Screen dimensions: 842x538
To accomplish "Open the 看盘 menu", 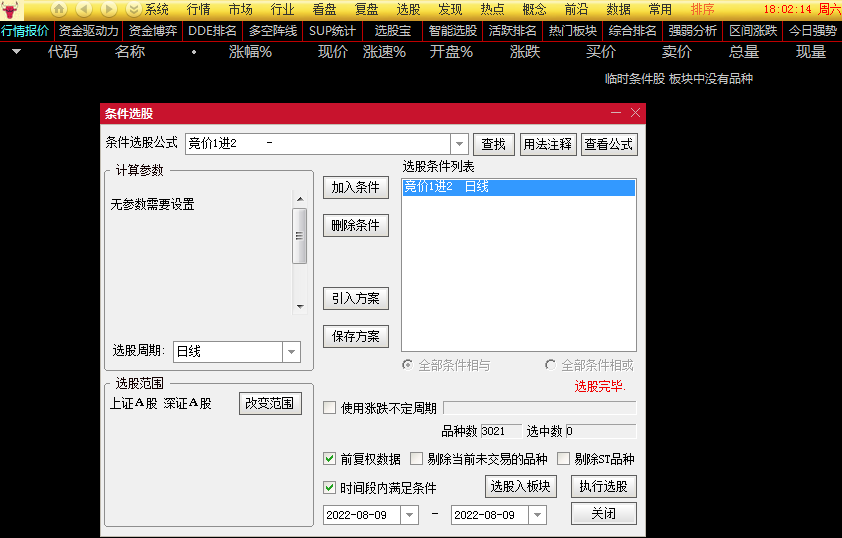I will coord(324,9).
